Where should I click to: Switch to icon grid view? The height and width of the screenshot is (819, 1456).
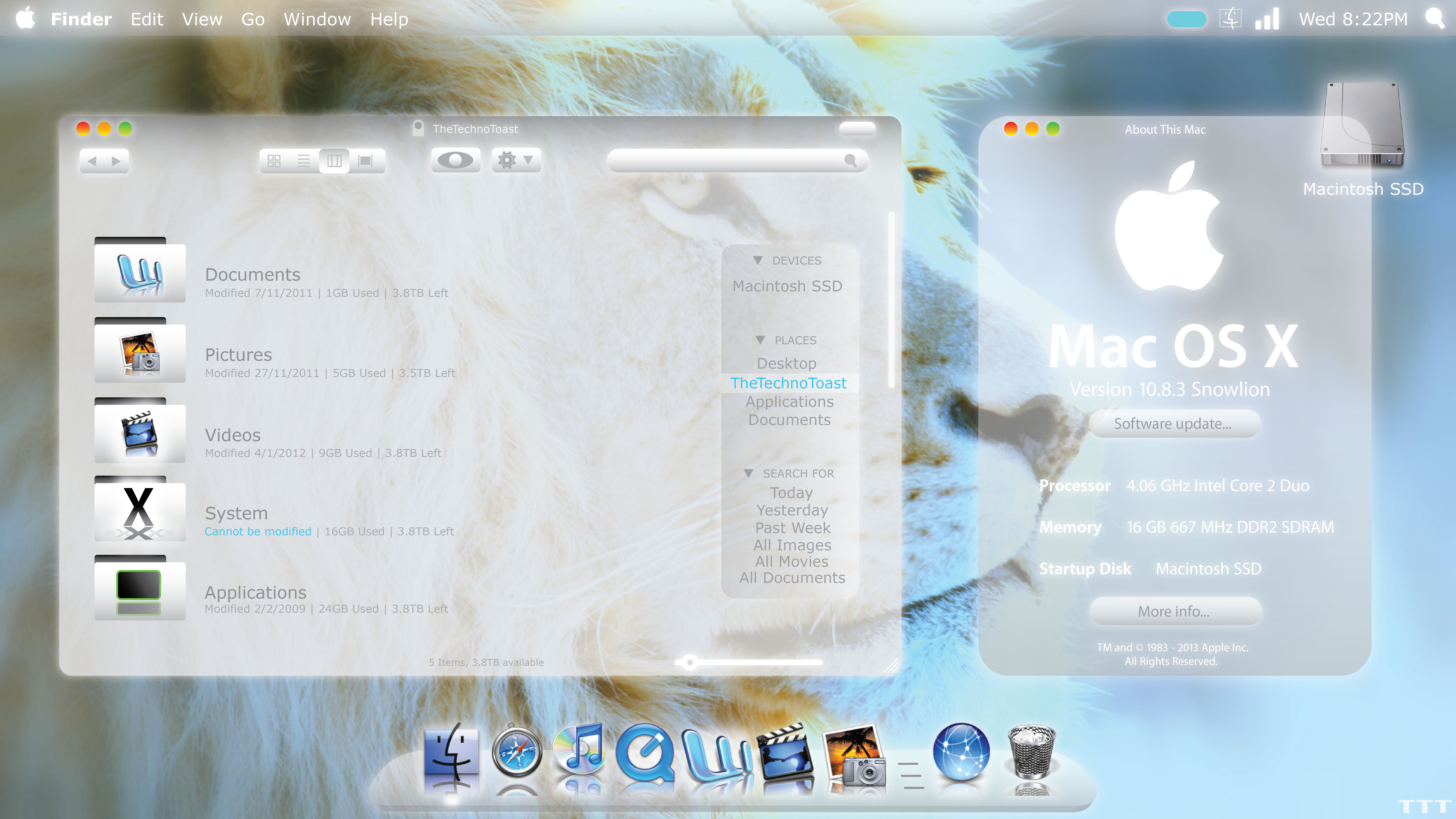click(274, 161)
